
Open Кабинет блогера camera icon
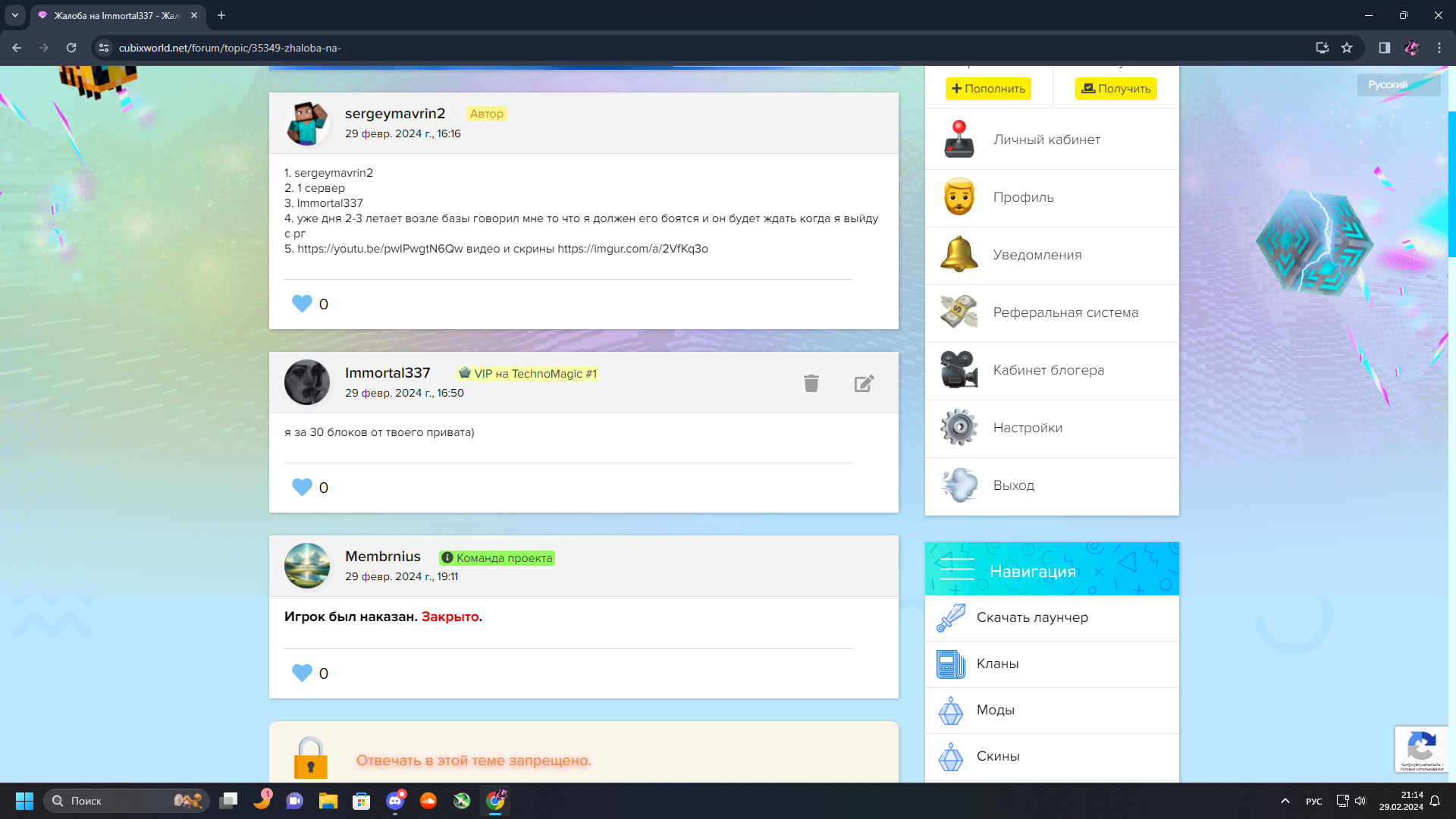(959, 370)
